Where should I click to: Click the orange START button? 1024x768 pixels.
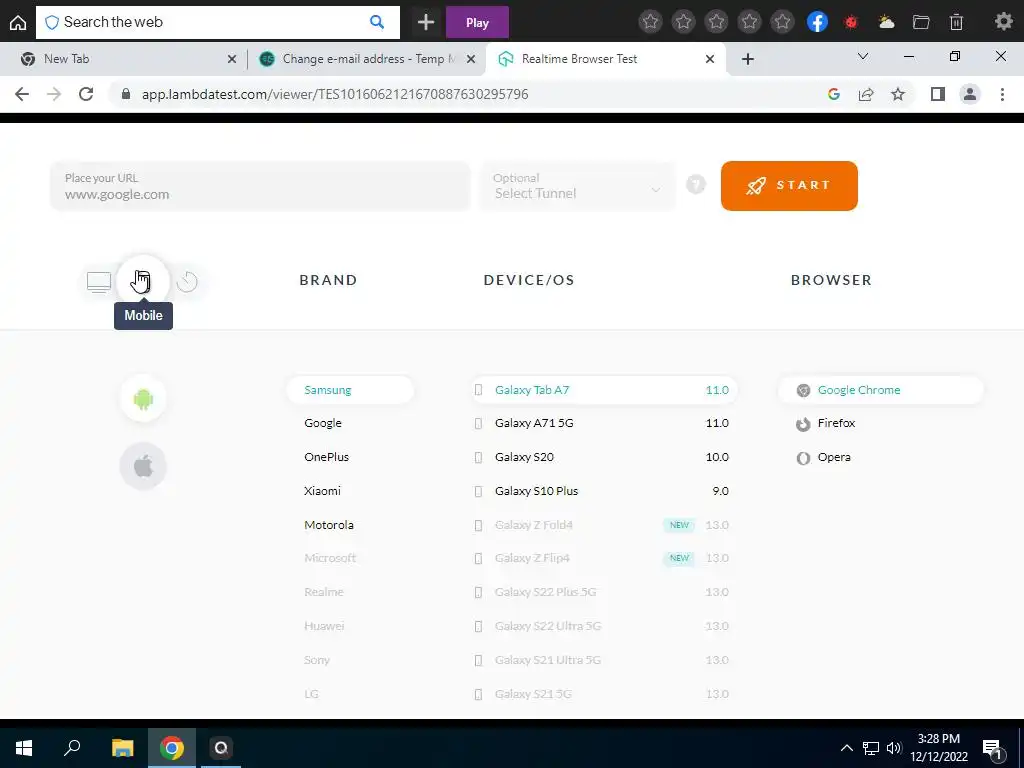point(789,185)
